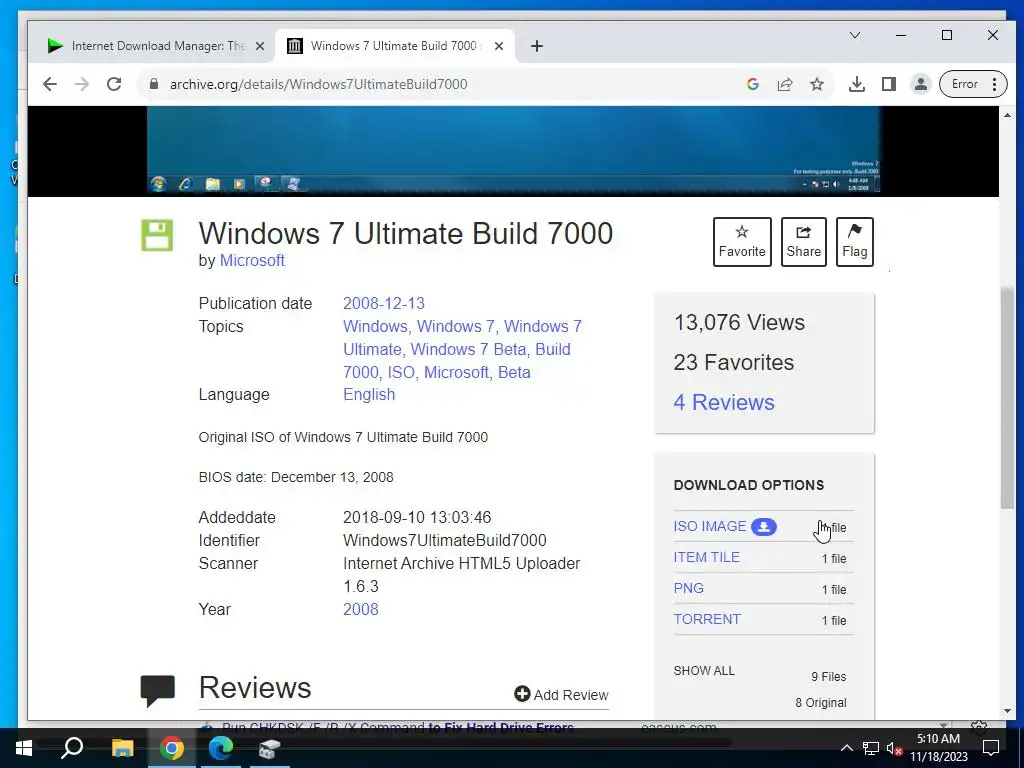Flag this archive item
This screenshot has height=768, width=1024.
854,242
